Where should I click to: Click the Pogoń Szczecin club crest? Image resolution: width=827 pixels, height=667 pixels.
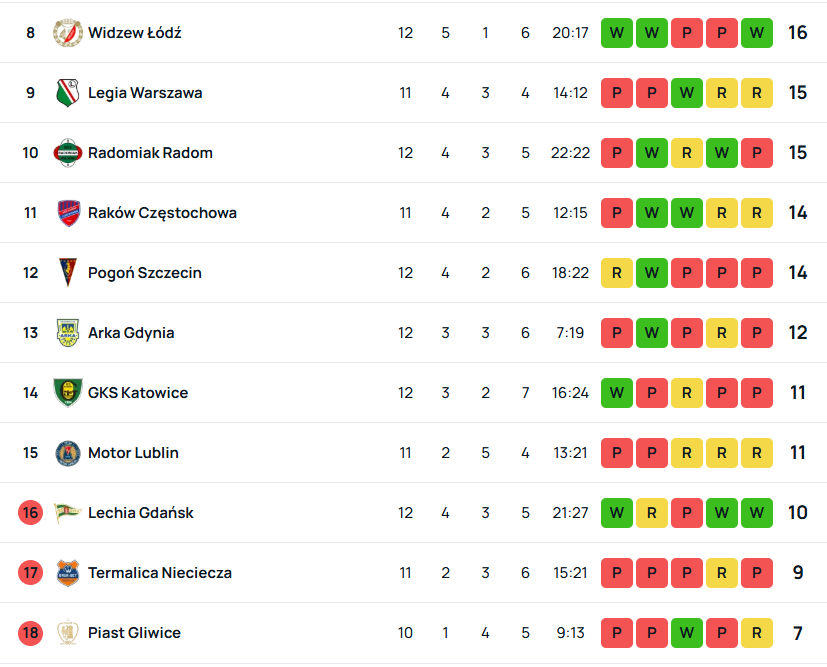tap(67, 273)
